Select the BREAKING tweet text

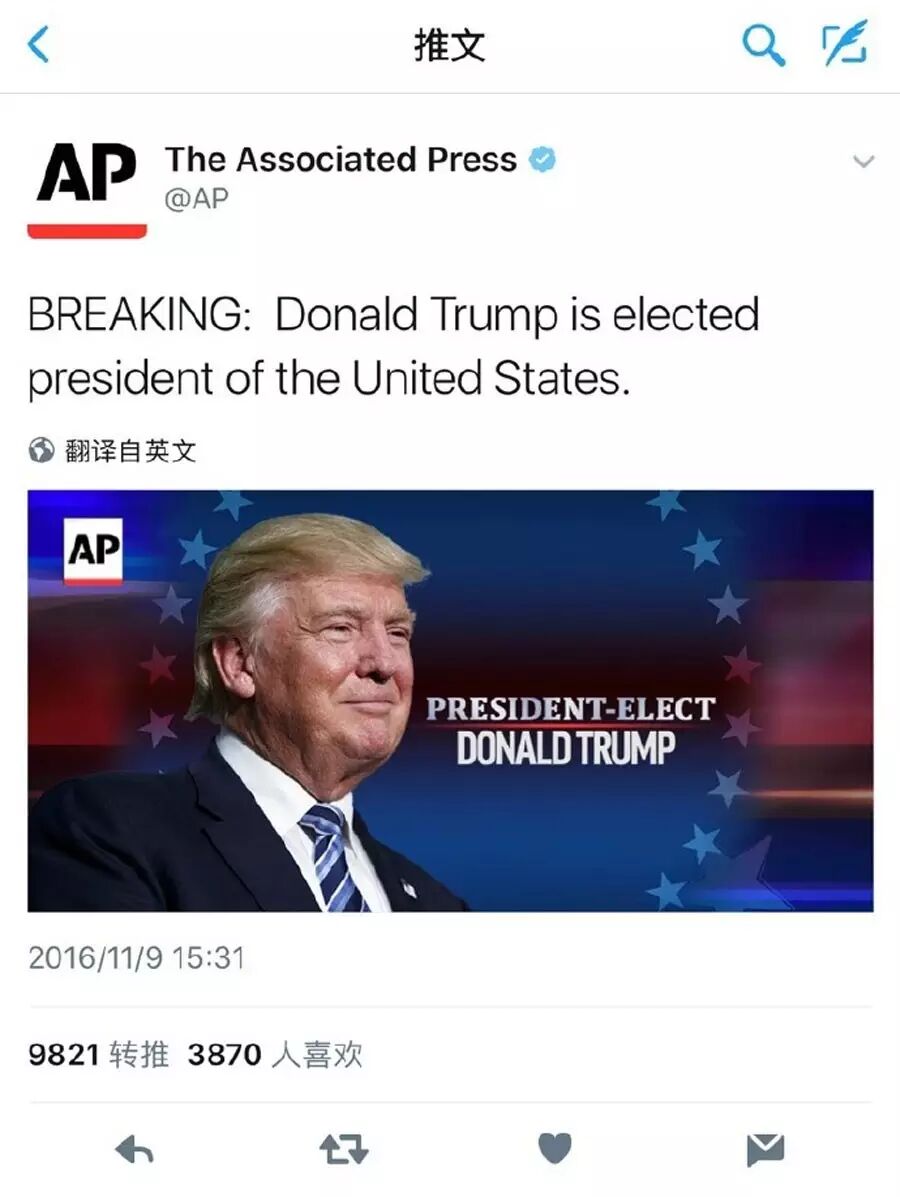[394, 347]
